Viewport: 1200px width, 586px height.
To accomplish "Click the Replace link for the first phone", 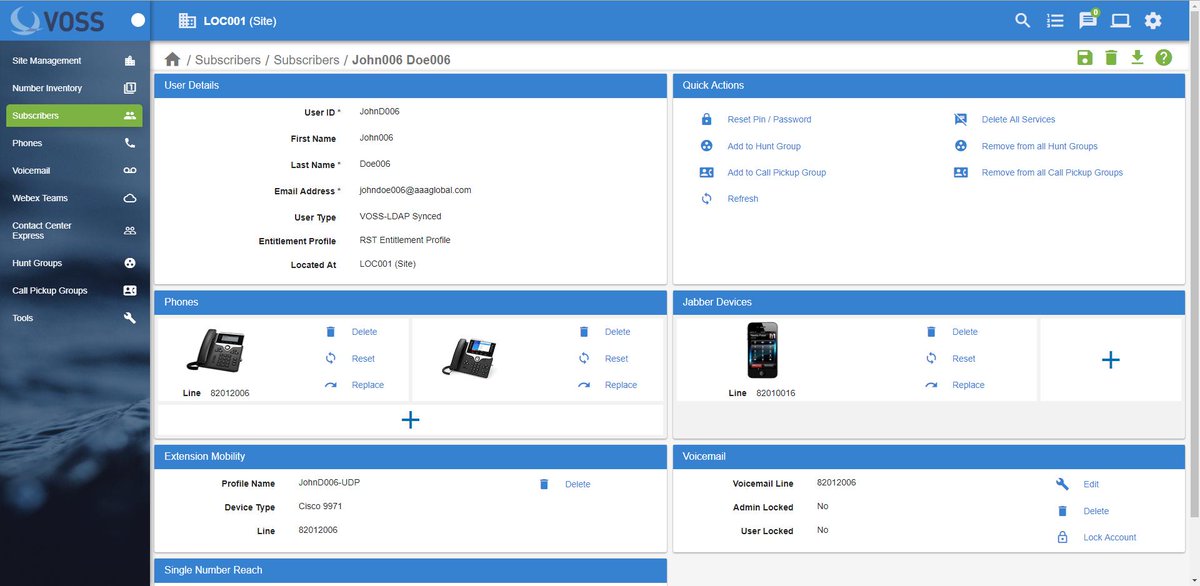I will coord(368,384).
